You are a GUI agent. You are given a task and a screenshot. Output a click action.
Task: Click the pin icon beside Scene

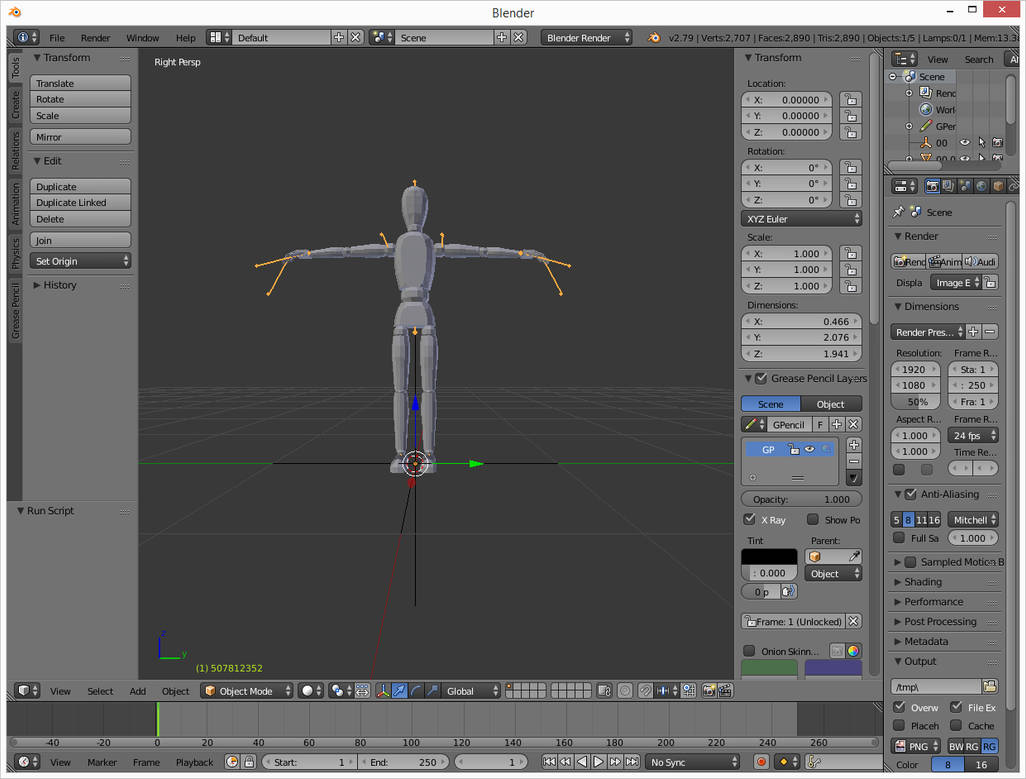coord(898,212)
